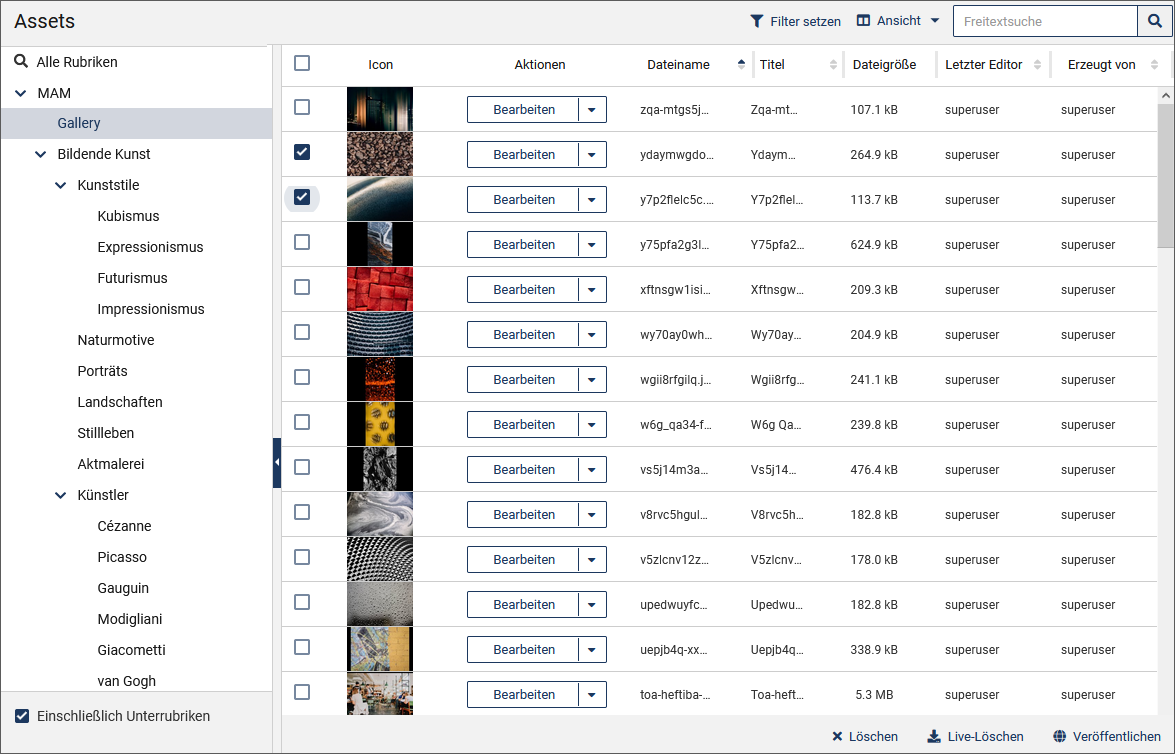Screen dimensions: 1175x754
Task: Sort by Erzeugt von column arrows
Action: 1154,64
